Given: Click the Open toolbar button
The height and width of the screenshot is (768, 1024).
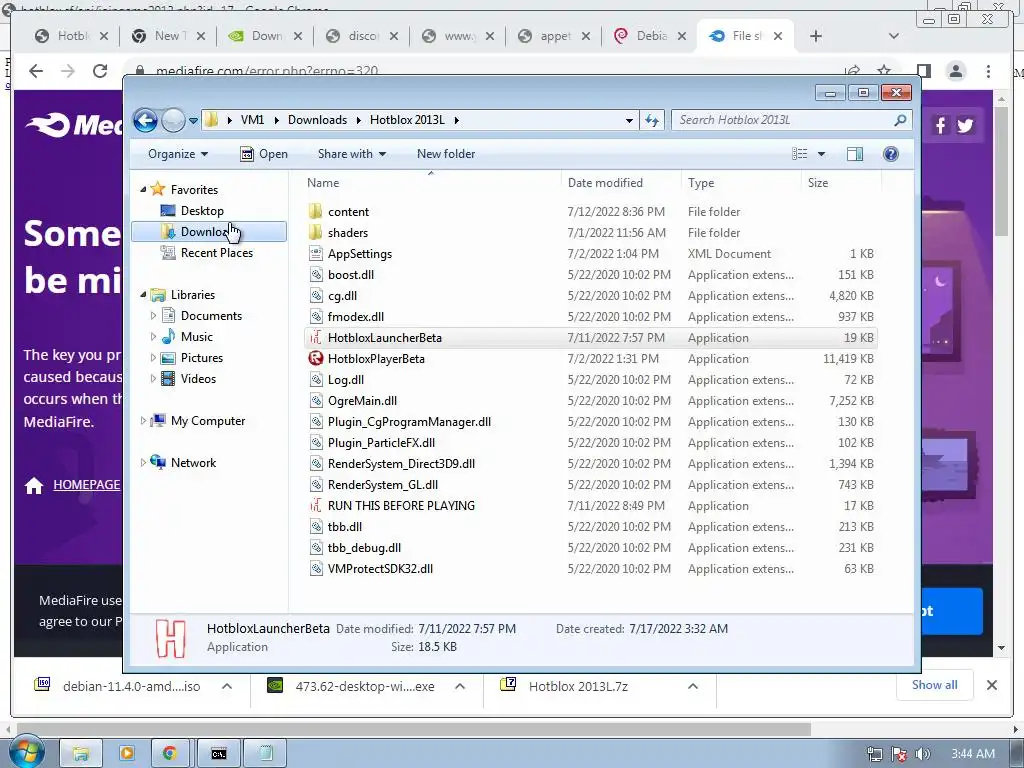Looking at the screenshot, I should (264, 154).
